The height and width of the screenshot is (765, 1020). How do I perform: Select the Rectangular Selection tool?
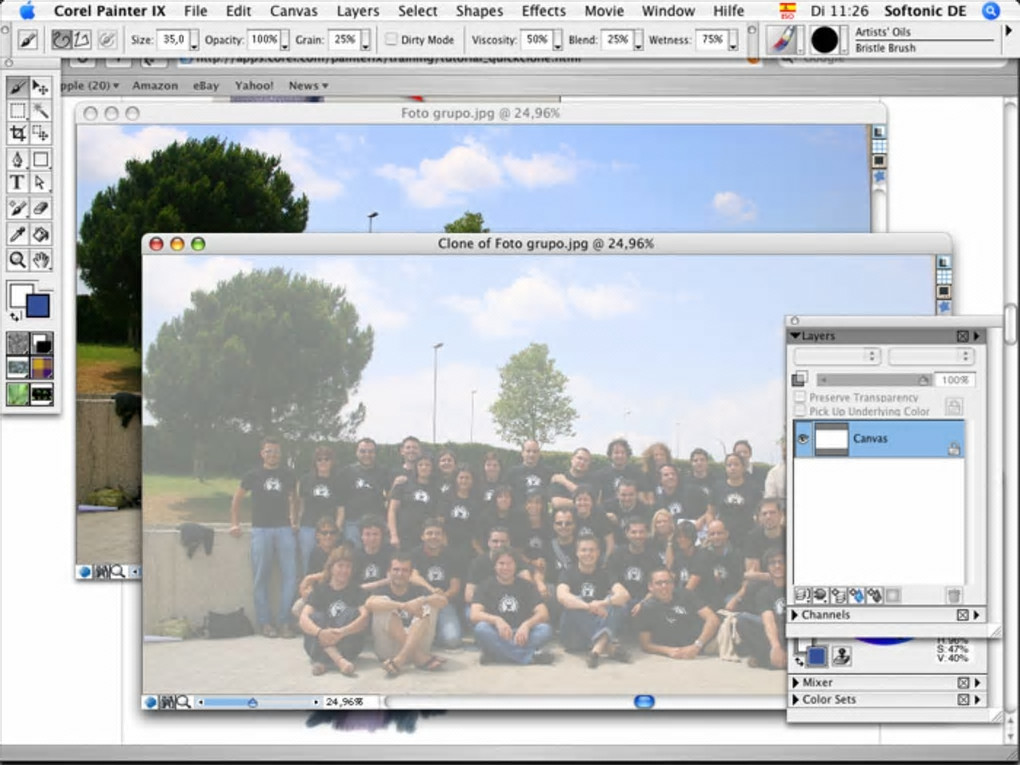pos(18,111)
